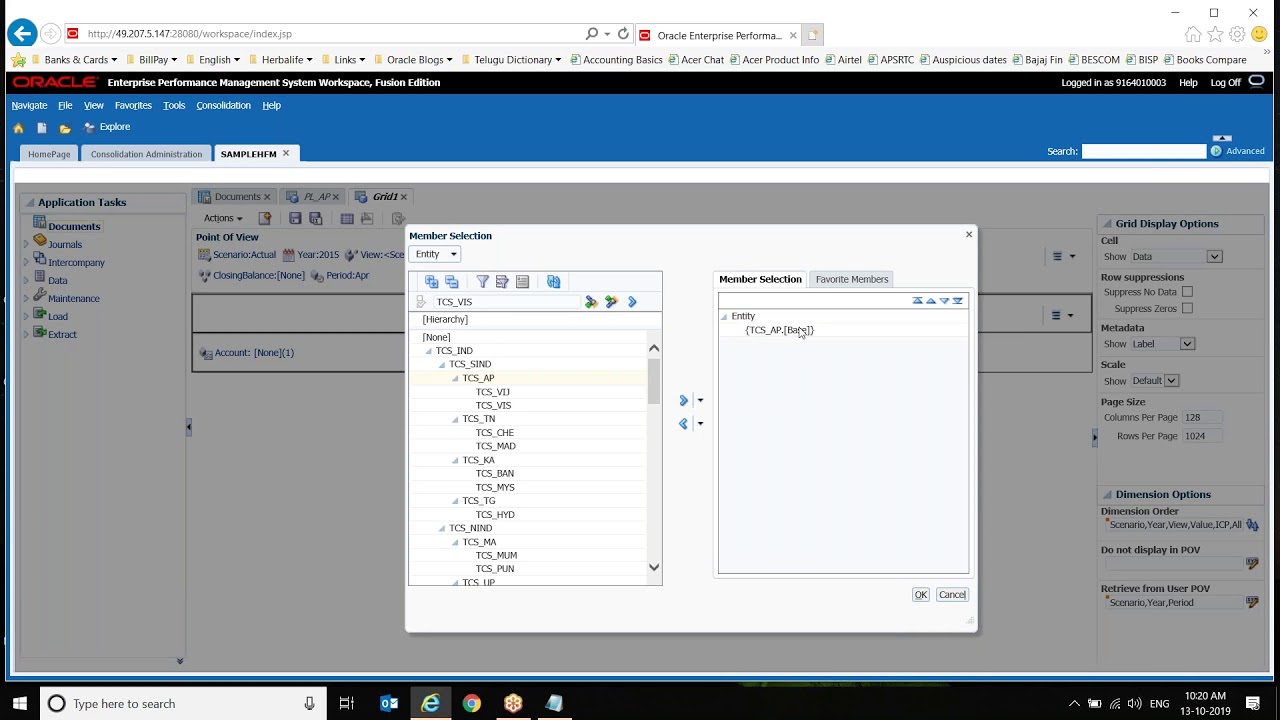Viewport: 1280px width, 720px height.
Task: Switch to the Consolidation Administration tab
Action: pyautogui.click(x=146, y=154)
